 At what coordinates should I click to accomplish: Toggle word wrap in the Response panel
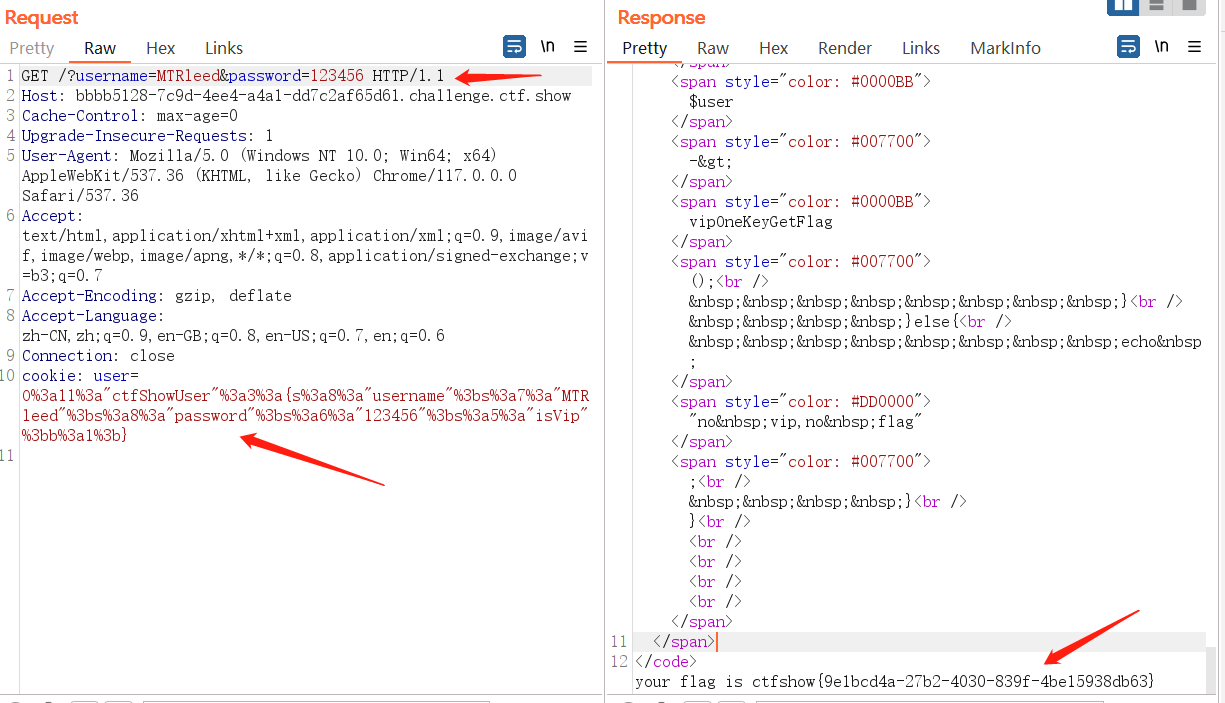point(1128,47)
